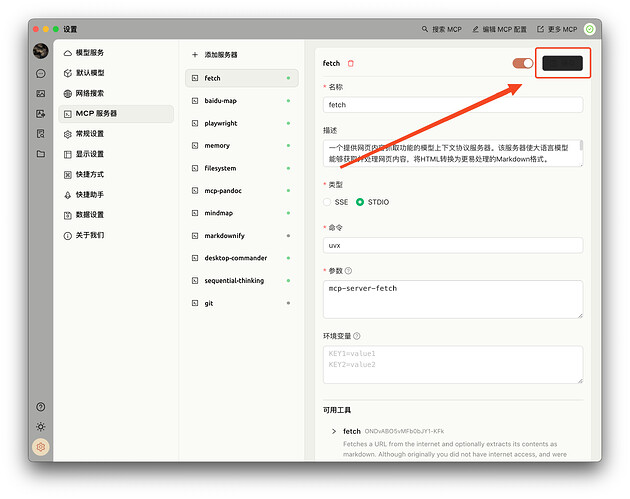Select markdownify server
The height and width of the screenshot is (499, 630).
point(241,235)
